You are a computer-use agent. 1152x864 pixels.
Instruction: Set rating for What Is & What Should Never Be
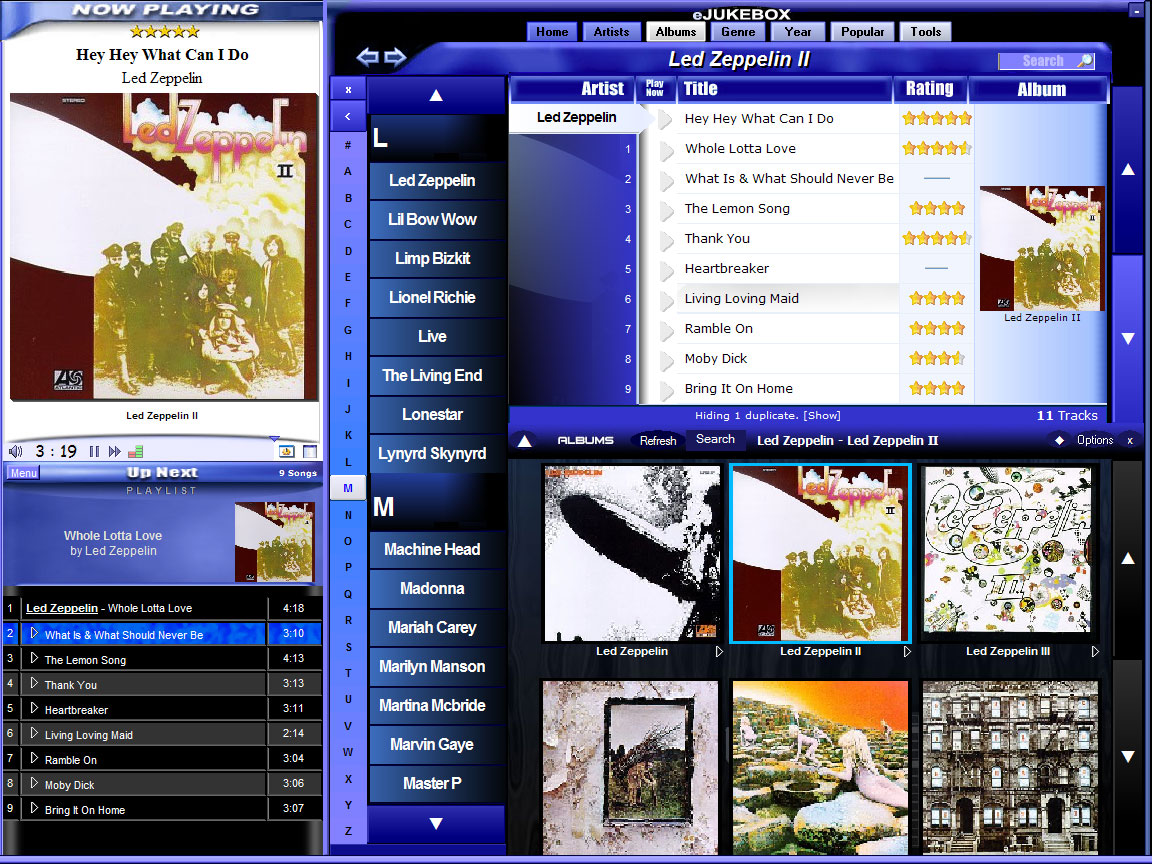[936, 179]
